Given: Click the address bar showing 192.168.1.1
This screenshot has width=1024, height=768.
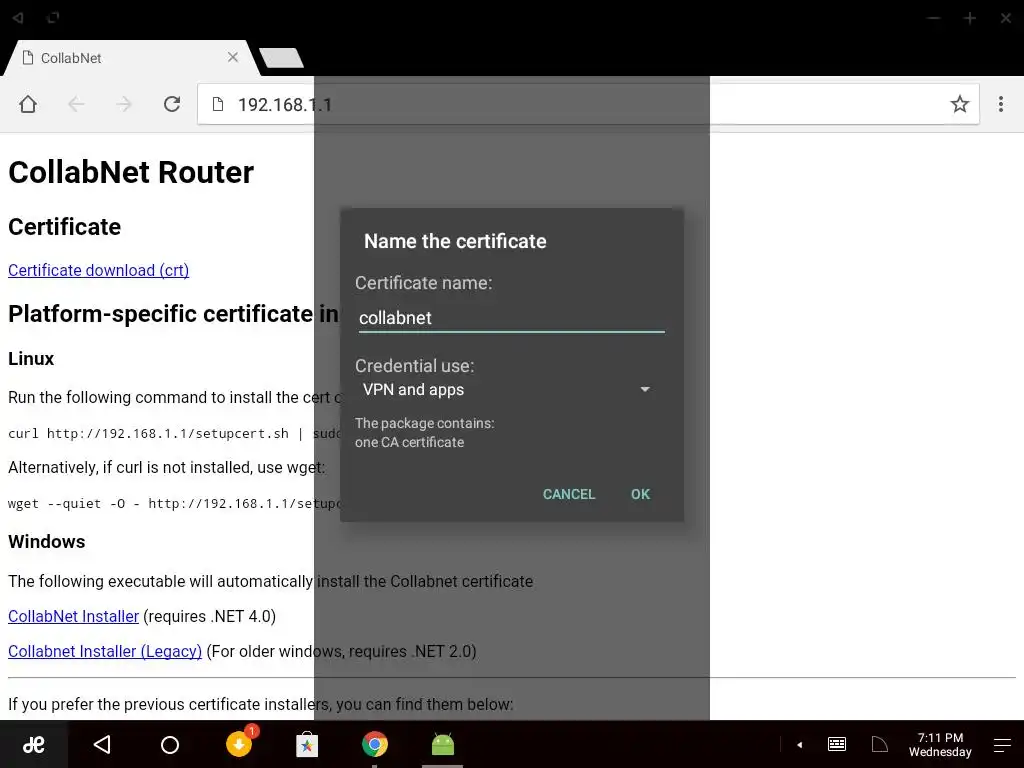Looking at the screenshot, I should (588, 104).
